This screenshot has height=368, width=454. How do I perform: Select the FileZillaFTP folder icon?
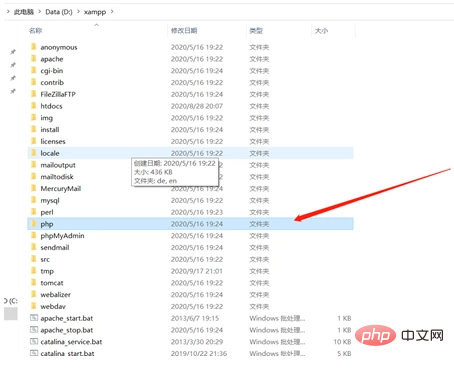[x=33, y=94]
